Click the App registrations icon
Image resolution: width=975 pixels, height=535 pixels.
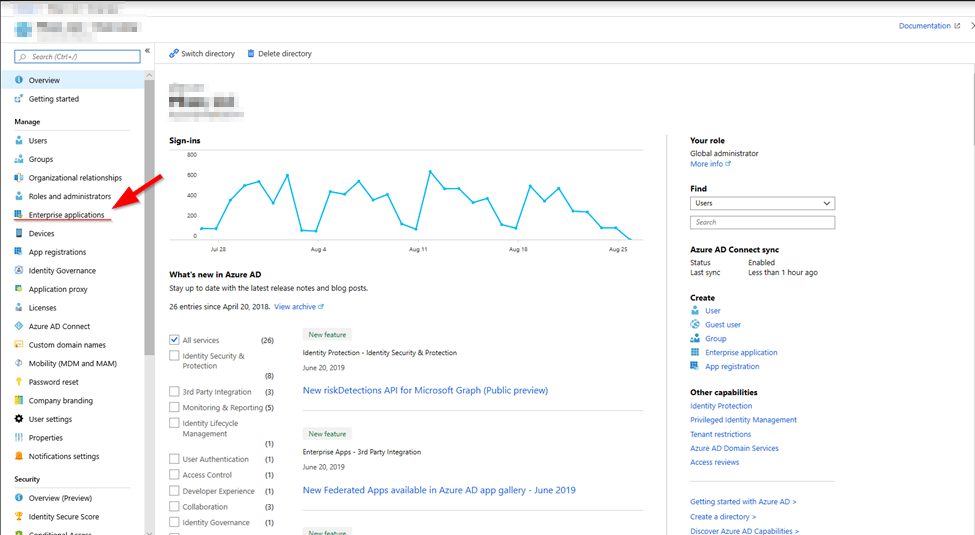19,251
